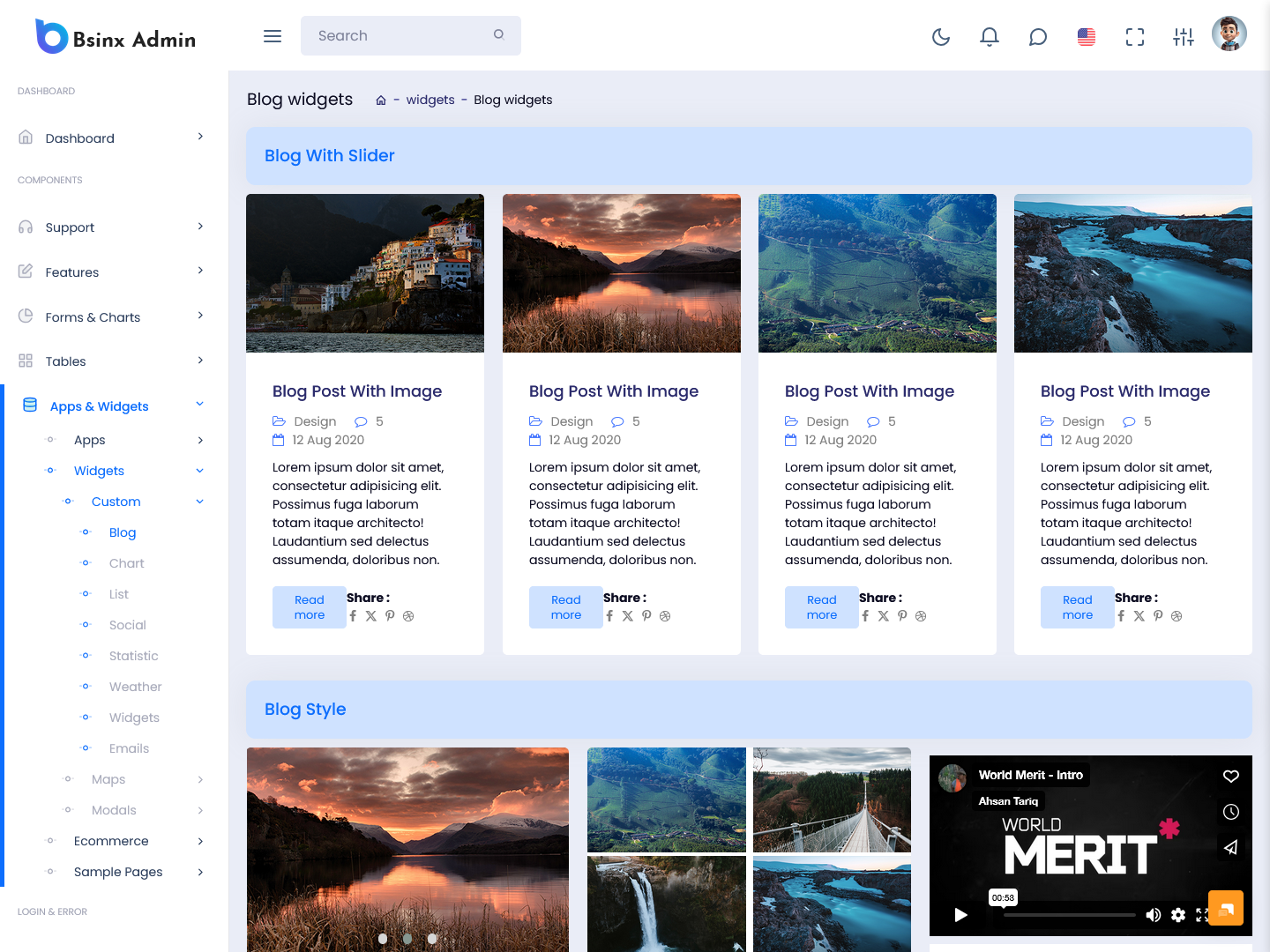Open the Weather widget menu item

click(x=135, y=687)
